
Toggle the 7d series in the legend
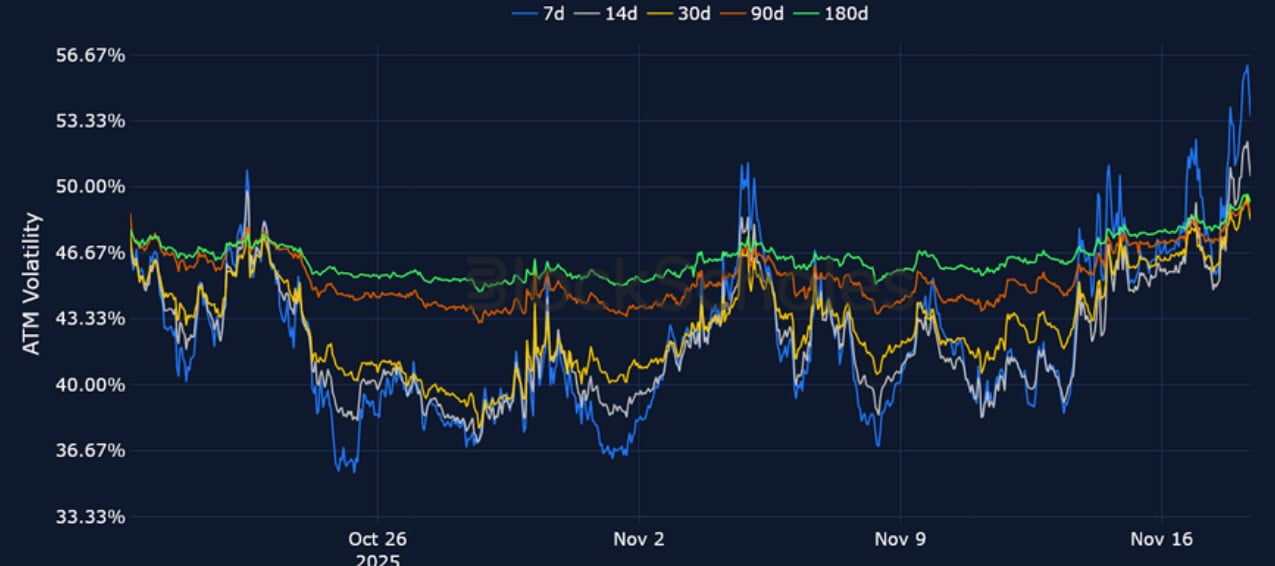[x=553, y=13]
